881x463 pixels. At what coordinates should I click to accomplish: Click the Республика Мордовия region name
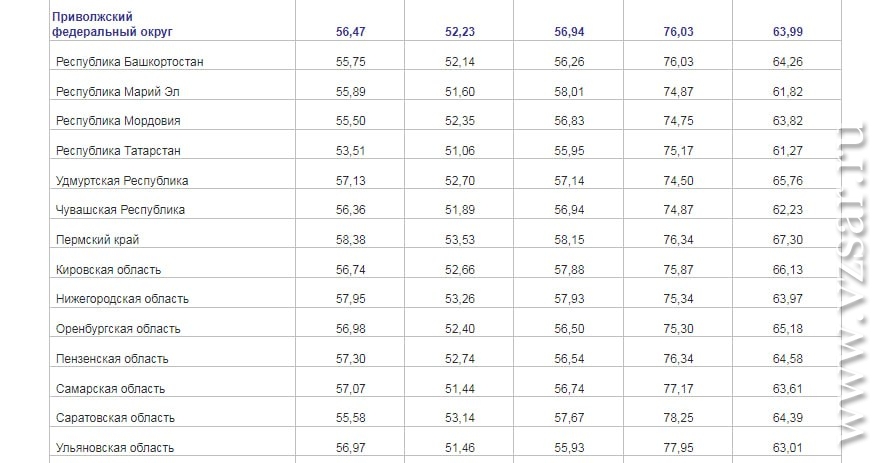tap(118, 121)
